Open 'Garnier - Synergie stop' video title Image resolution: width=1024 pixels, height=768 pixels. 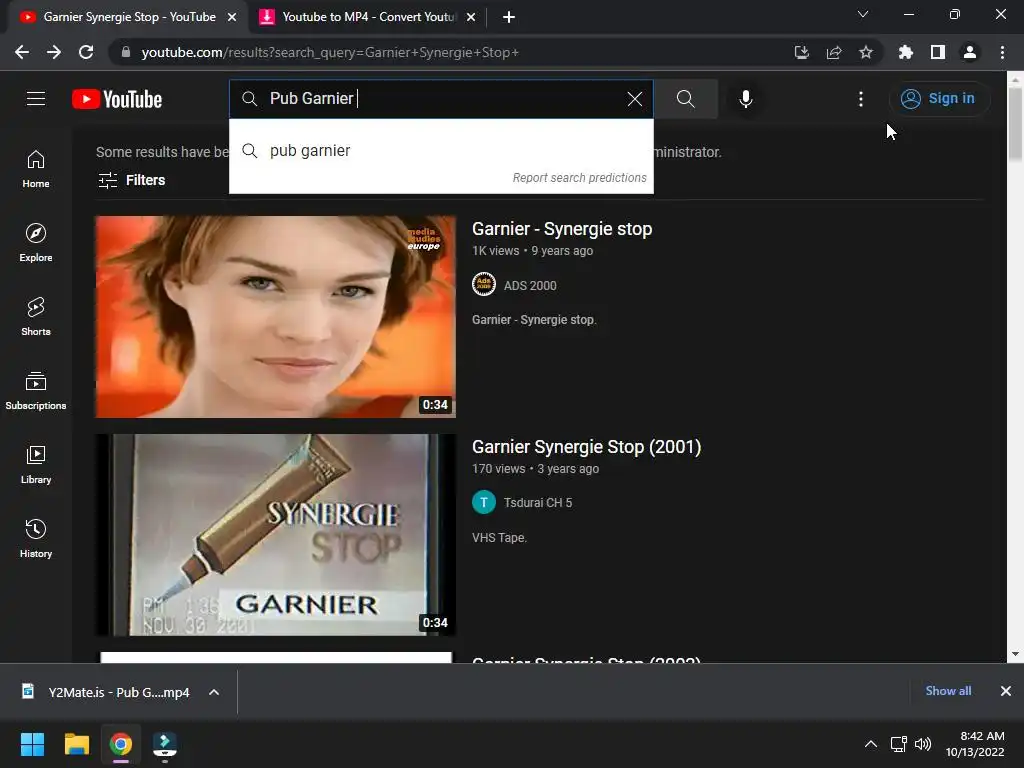click(x=562, y=229)
